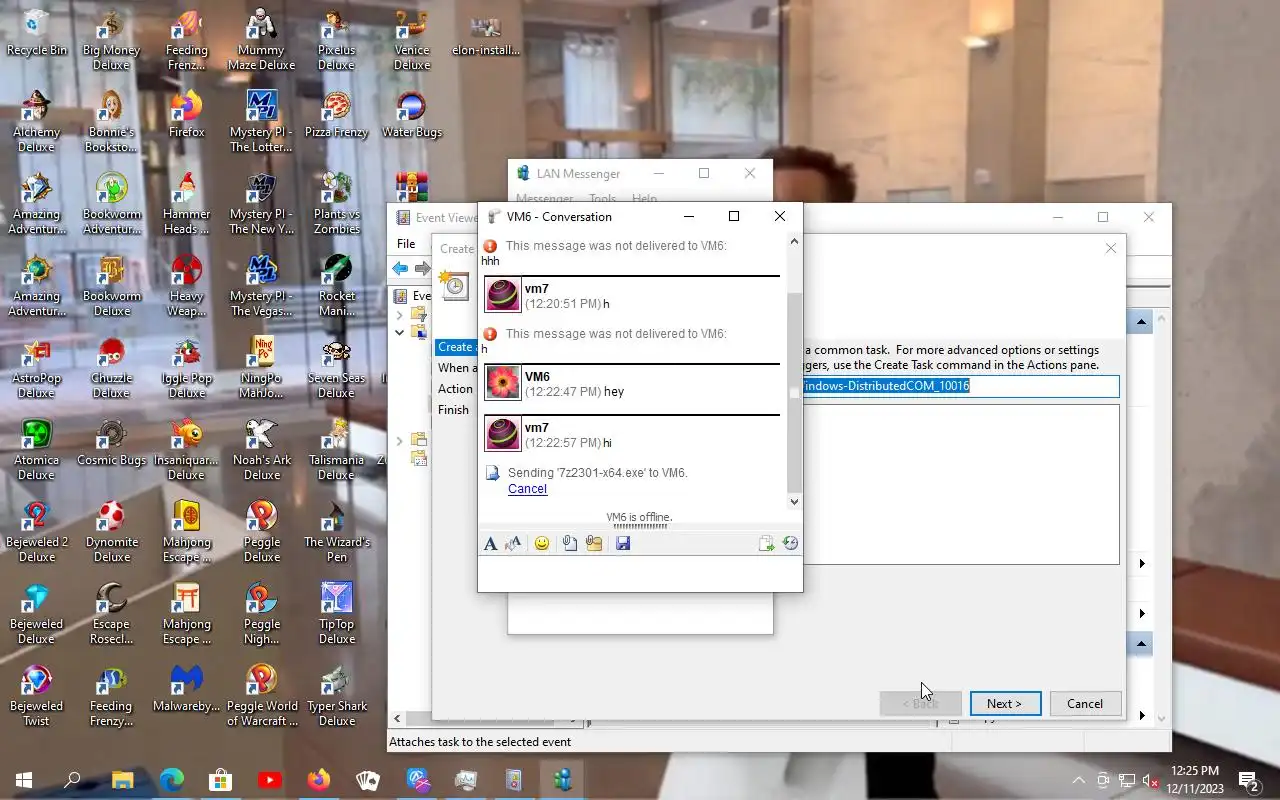Click the send file paperclip icon

(569, 543)
